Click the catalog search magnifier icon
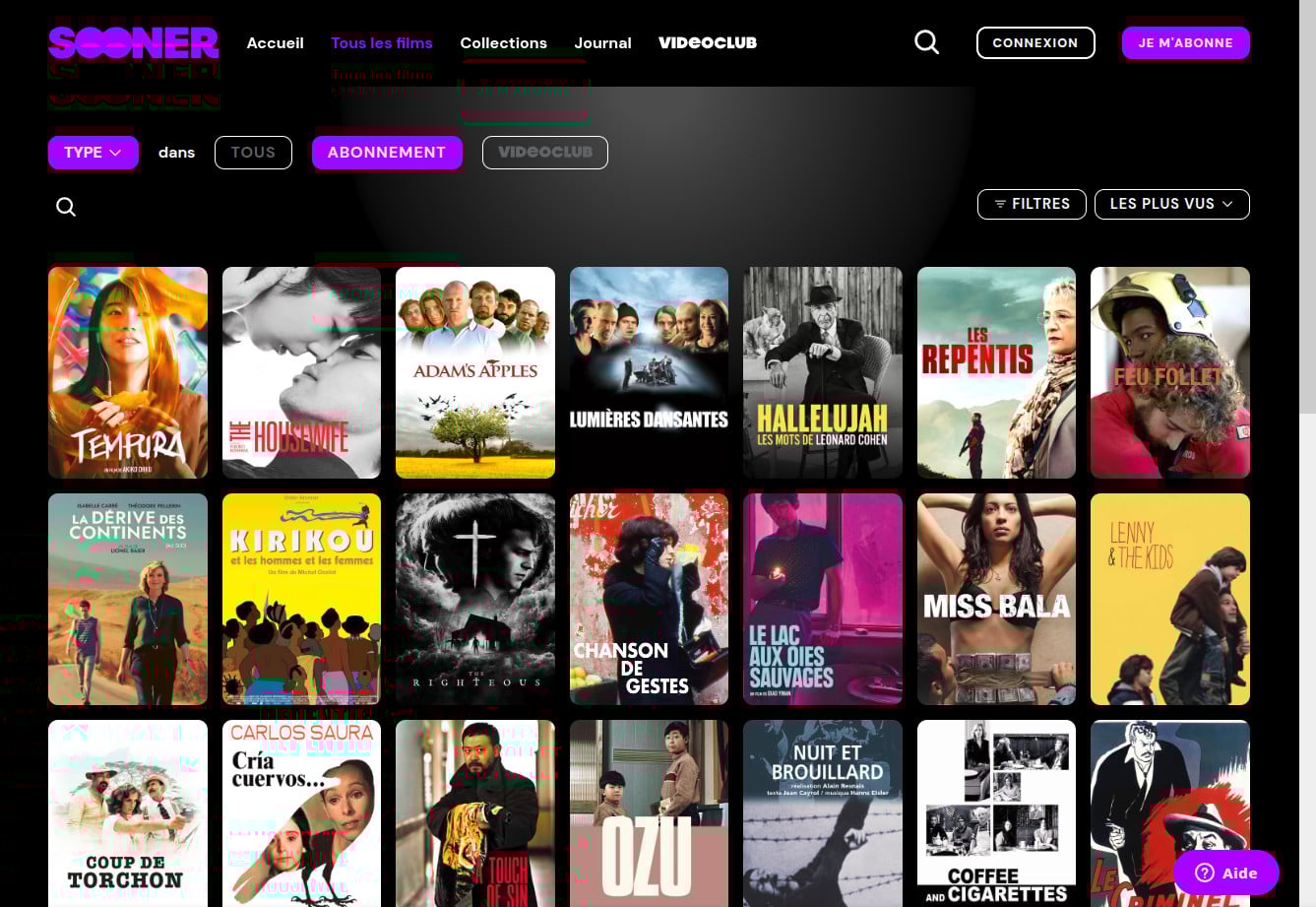The height and width of the screenshot is (907, 1316). pyautogui.click(x=66, y=207)
